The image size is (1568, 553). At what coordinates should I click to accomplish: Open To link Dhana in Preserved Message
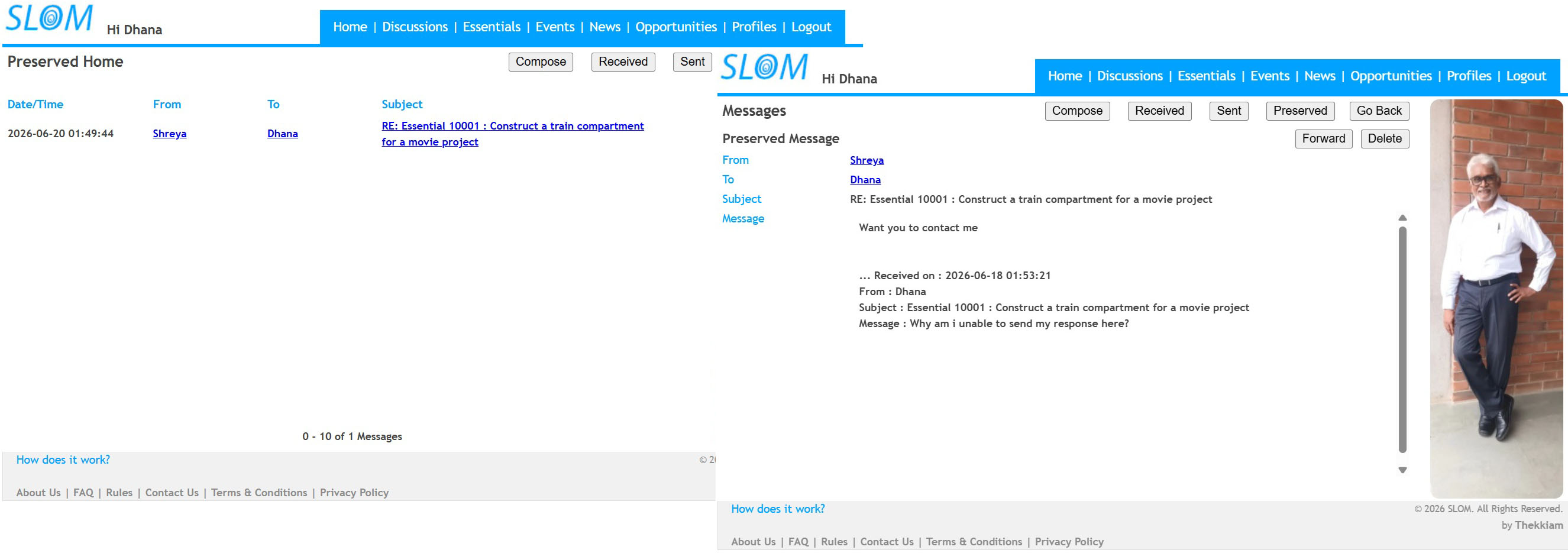865,180
